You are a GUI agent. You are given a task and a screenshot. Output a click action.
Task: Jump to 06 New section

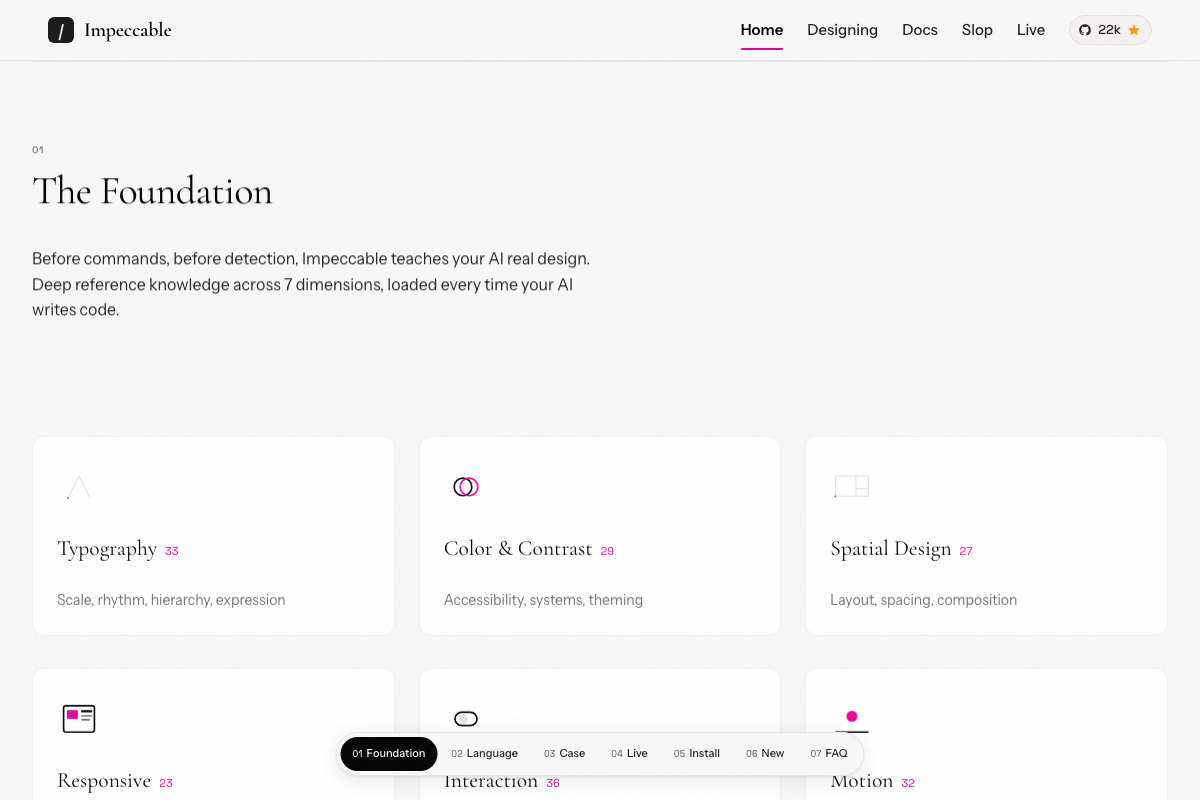(x=765, y=754)
